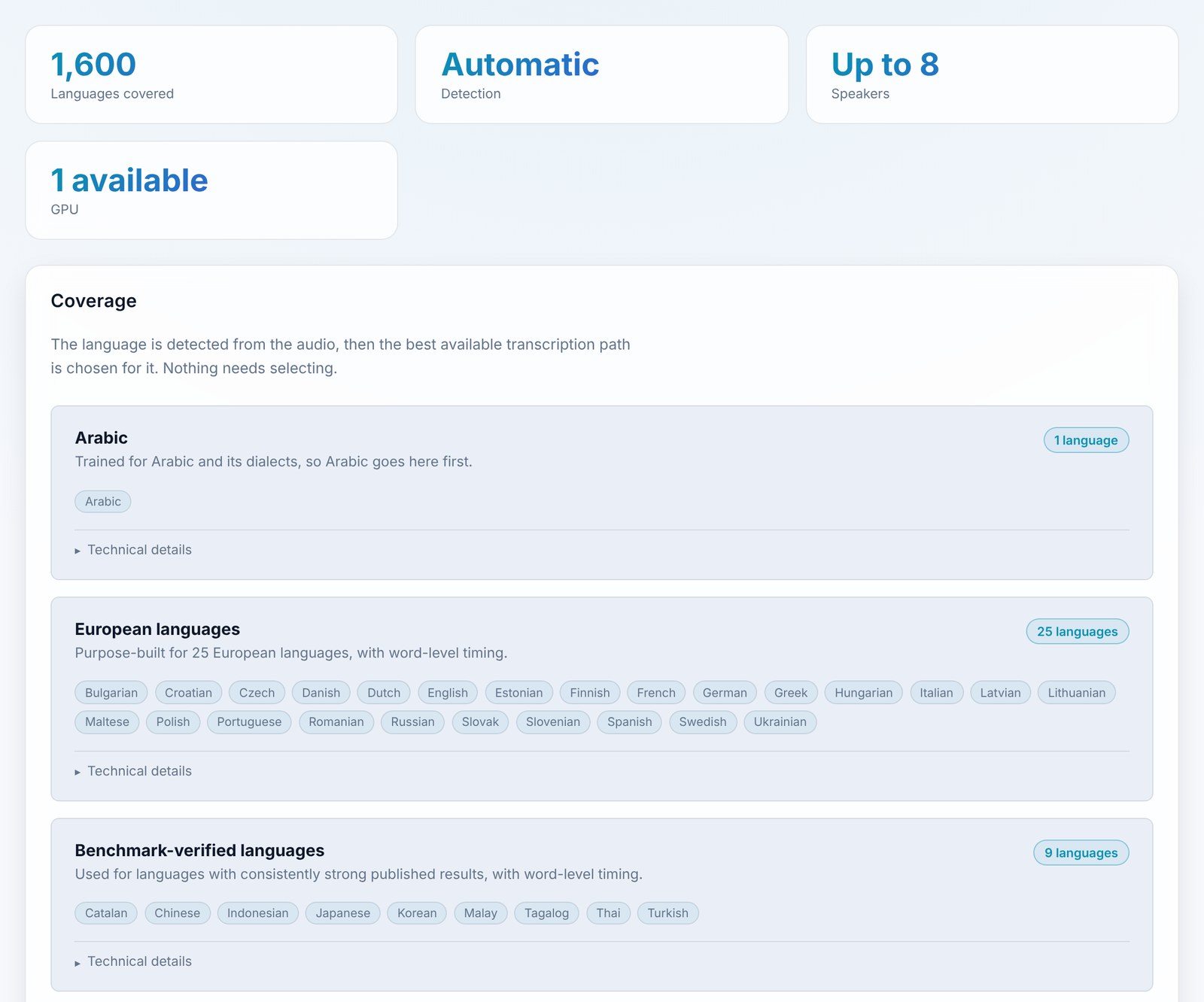This screenshot has height=1002, width=1204.
Task: Select the Bulgarian language tag
Action: [111, 693]
